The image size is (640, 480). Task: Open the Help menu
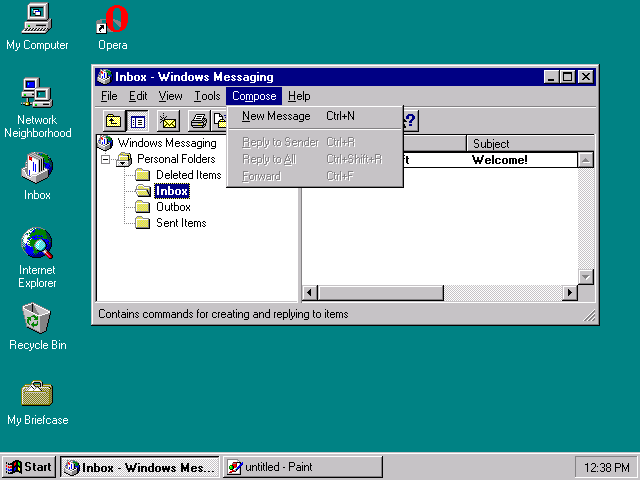[299, 96]
